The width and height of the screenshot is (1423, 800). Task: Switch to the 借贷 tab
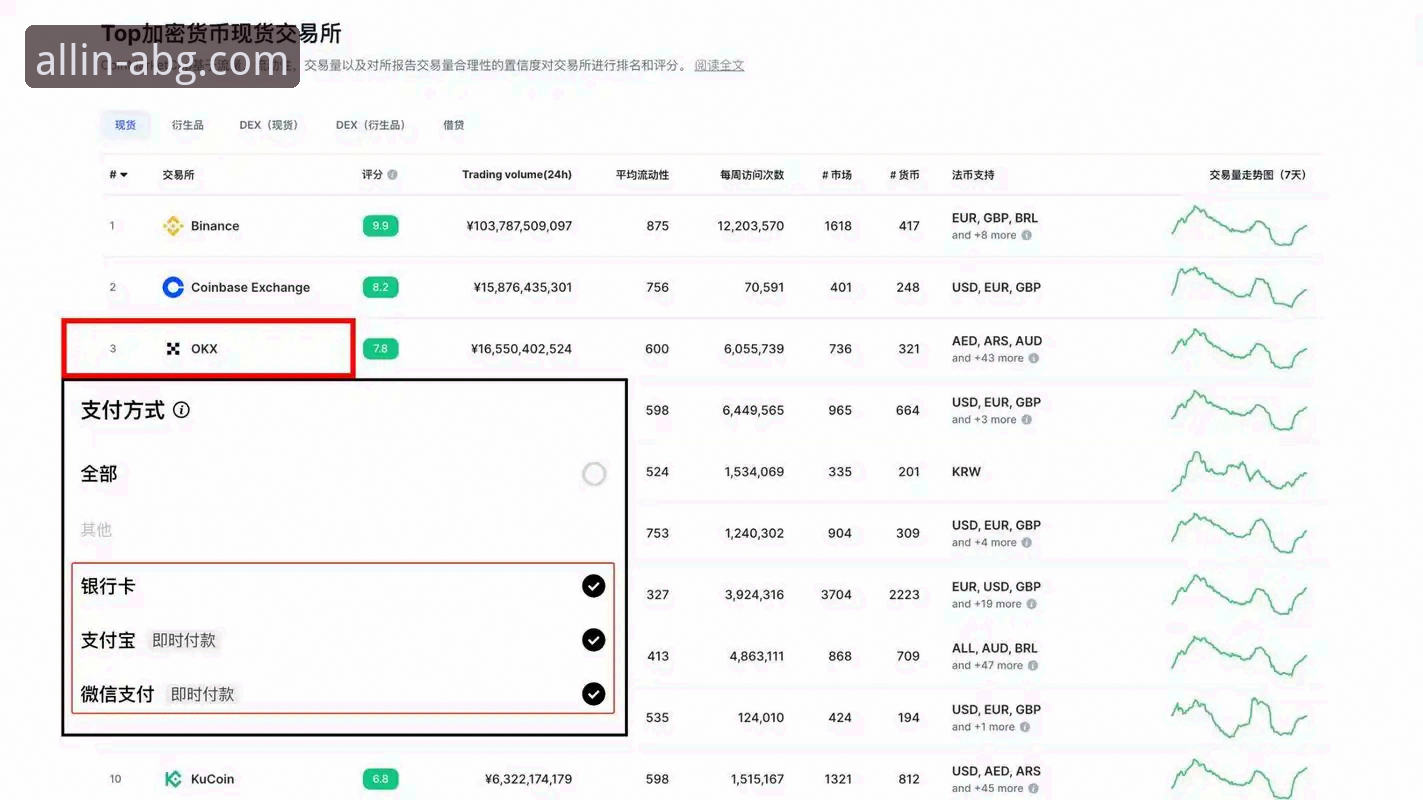point(454,125)
